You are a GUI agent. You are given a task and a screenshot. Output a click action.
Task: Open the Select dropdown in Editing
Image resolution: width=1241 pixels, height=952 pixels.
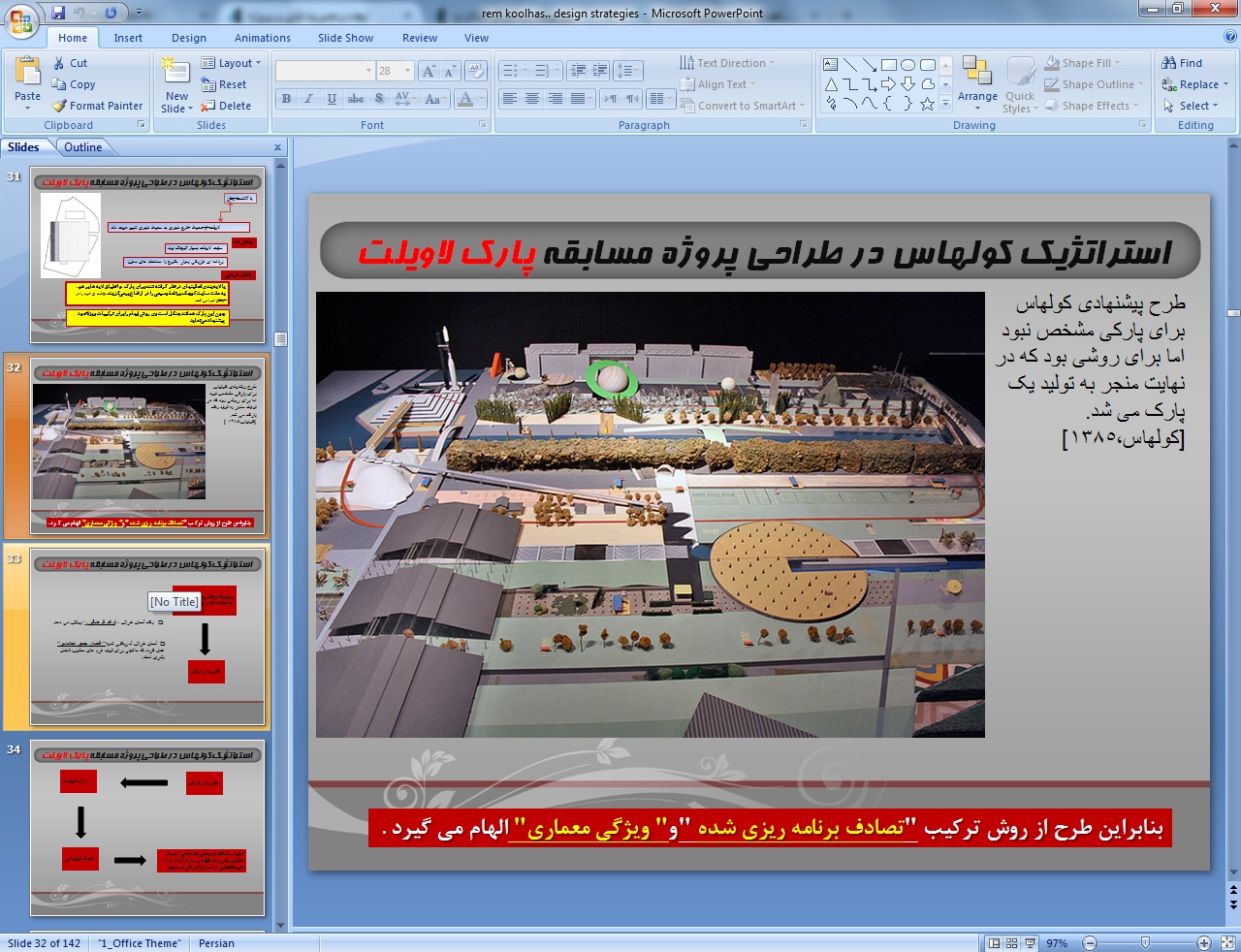pyautogui.click(x=1194, y=106)
